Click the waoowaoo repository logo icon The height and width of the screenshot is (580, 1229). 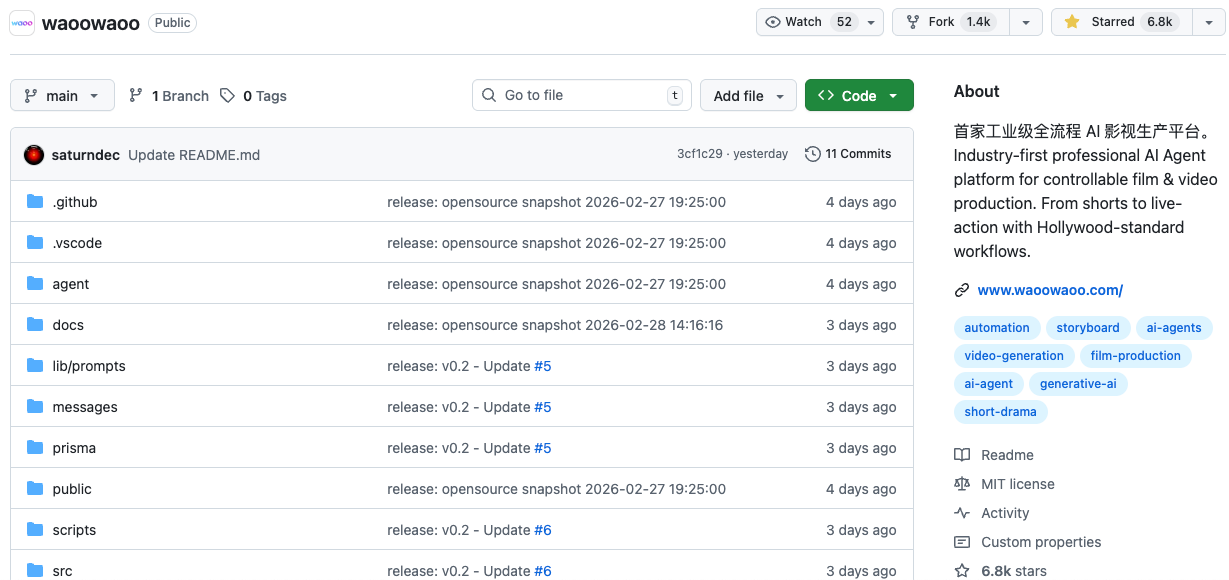point(22,23)
